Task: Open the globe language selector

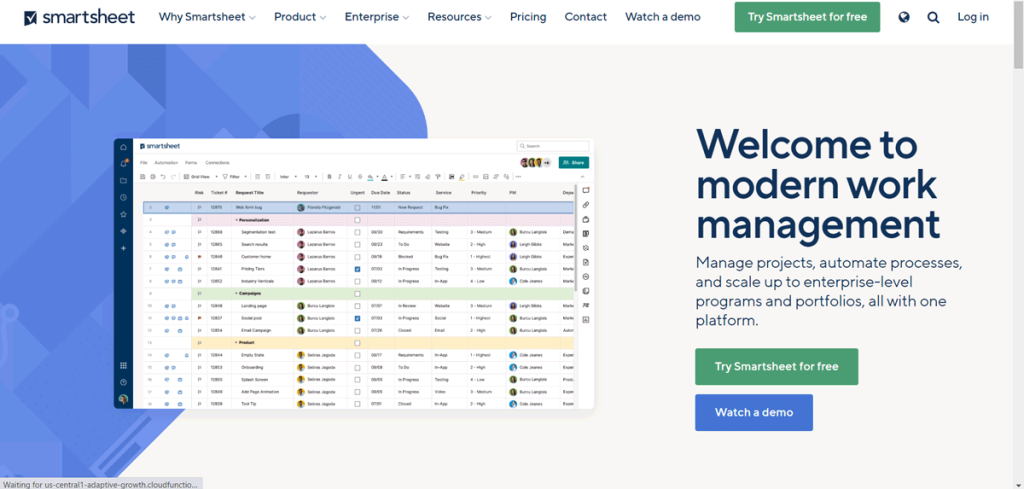Action: click(x=904, y=17)
